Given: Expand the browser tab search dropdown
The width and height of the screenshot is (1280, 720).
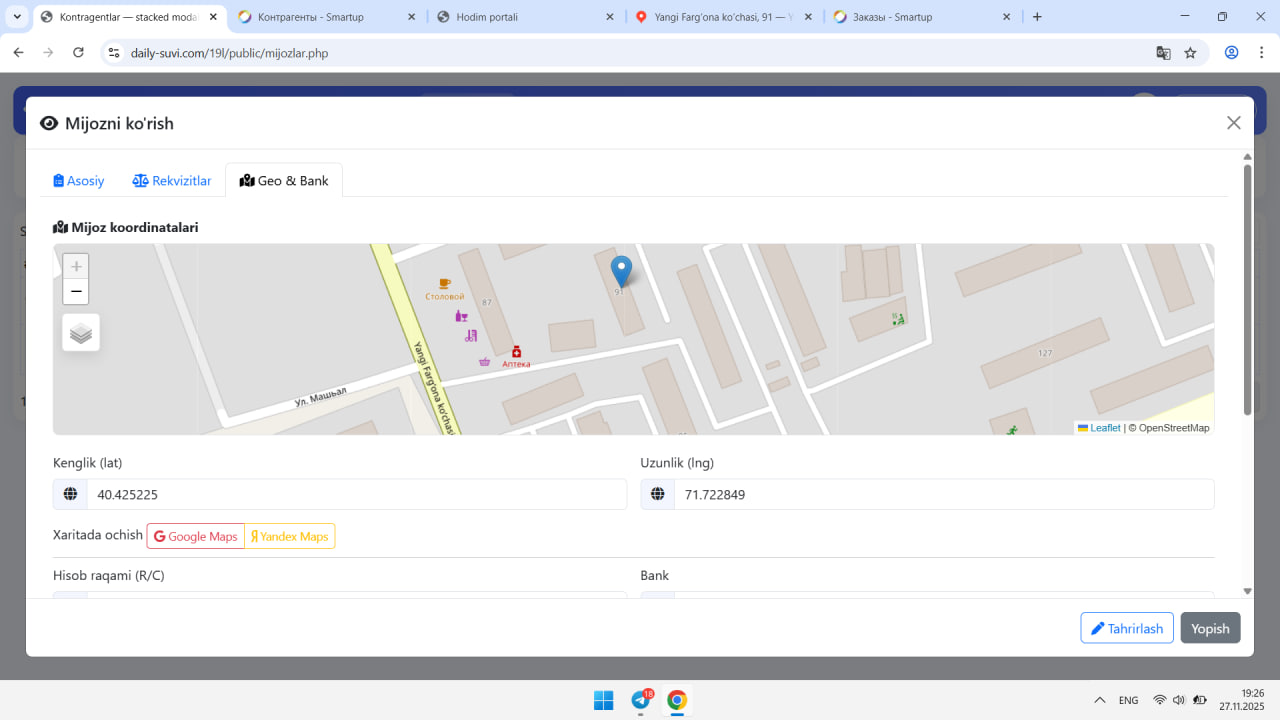Looking at the screenshot, I should 17,17.
